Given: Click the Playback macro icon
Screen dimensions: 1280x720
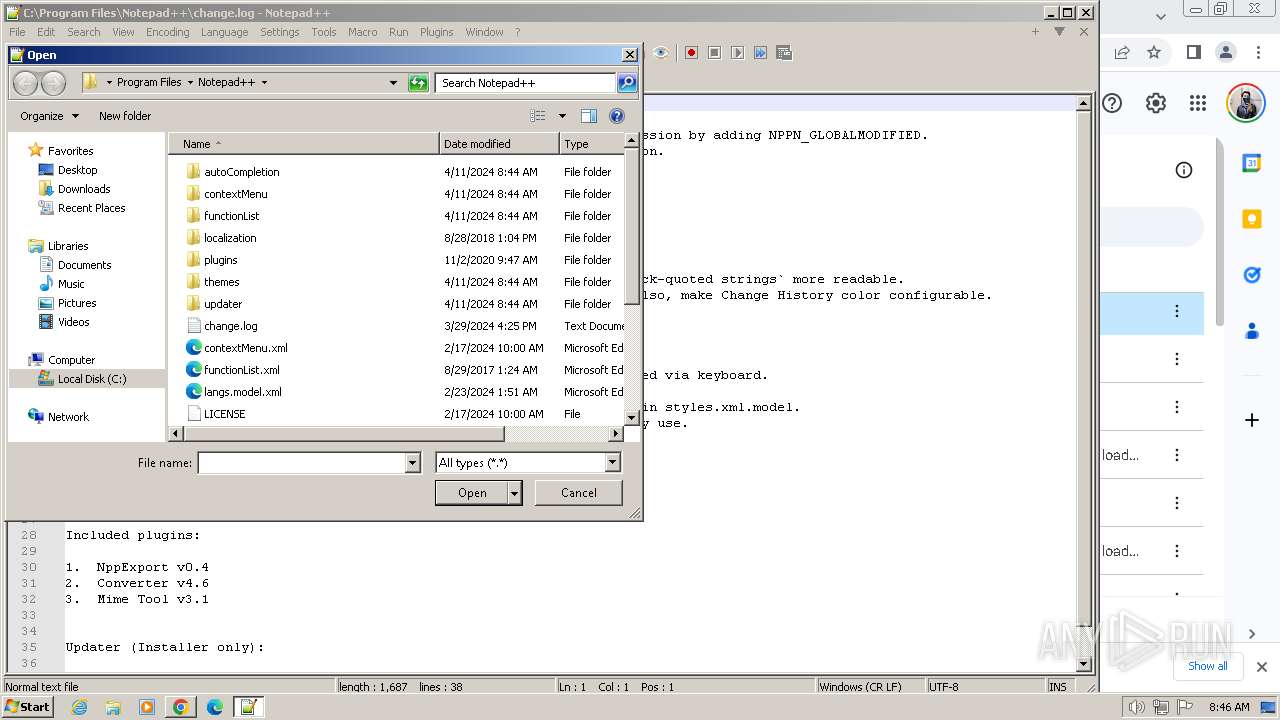Looking at the screenshot, I should coord(737,52).
